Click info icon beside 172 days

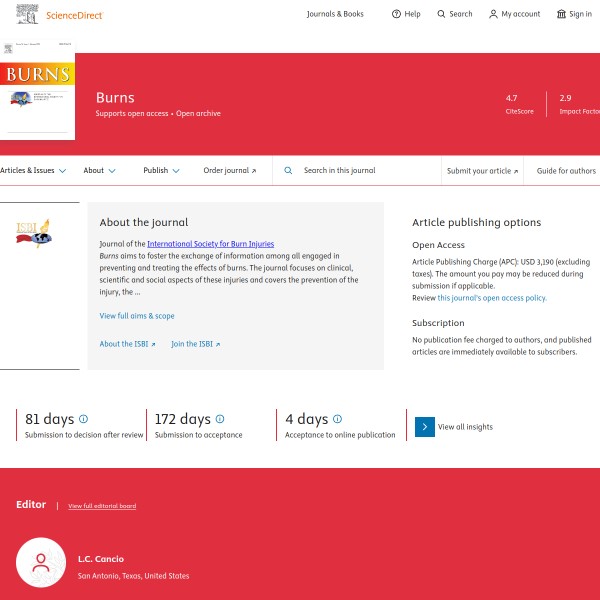click(220, 419)
